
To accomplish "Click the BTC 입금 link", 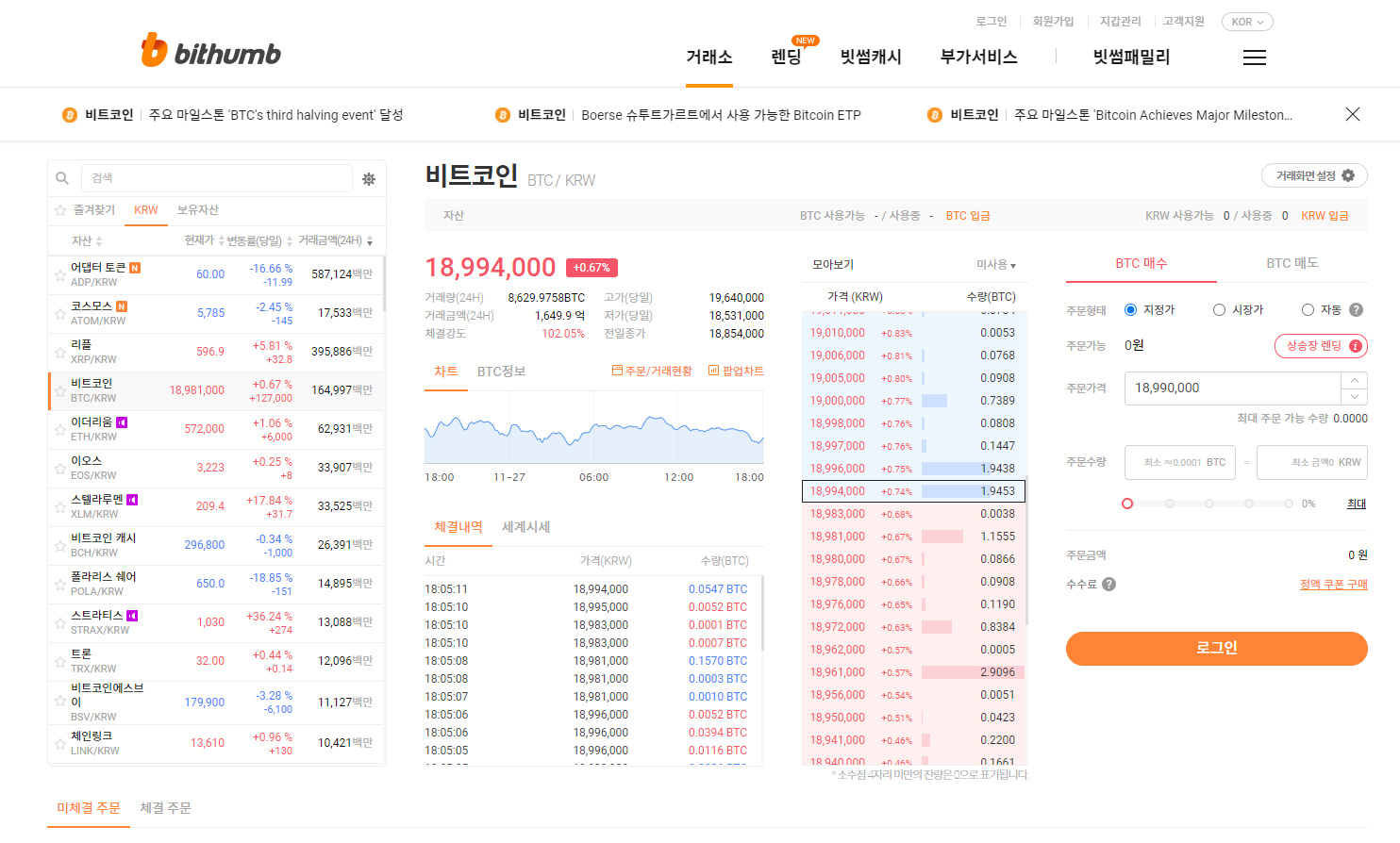I will pyautogui.click(x=968, y=216).
